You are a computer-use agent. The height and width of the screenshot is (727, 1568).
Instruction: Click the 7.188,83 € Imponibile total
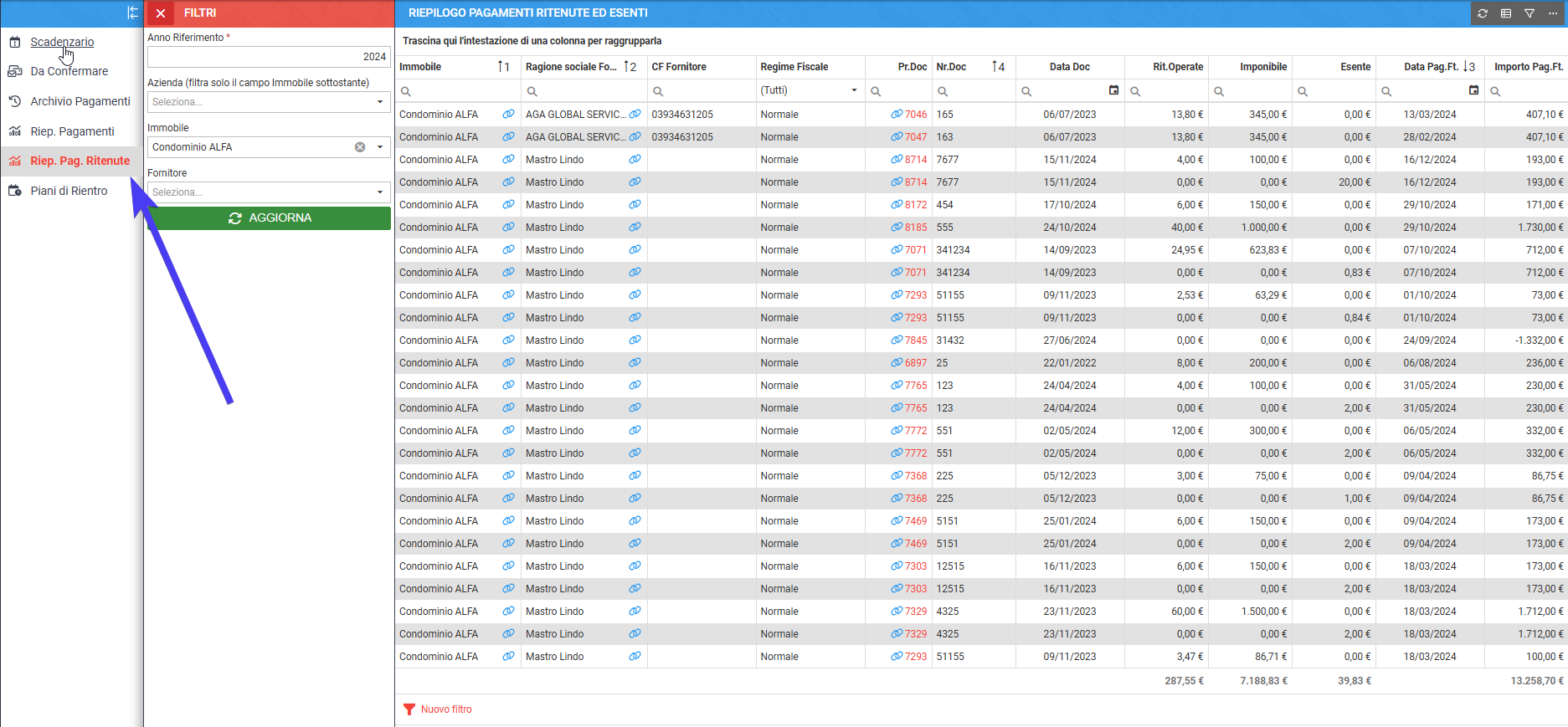click(x=1264, y=681)
